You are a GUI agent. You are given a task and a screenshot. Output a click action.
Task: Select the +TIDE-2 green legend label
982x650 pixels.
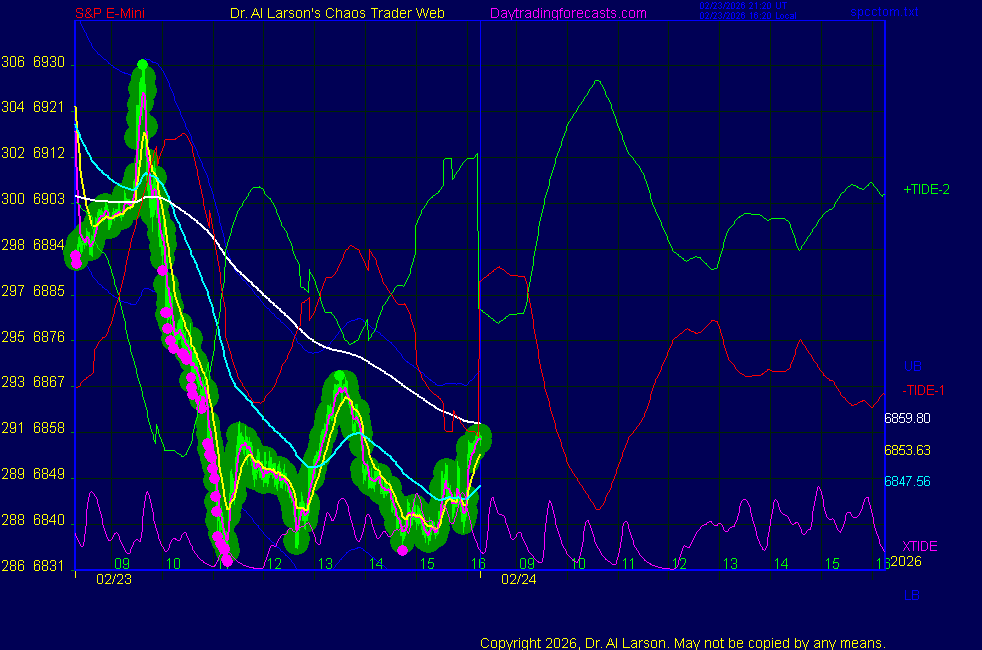coord(927,189)
